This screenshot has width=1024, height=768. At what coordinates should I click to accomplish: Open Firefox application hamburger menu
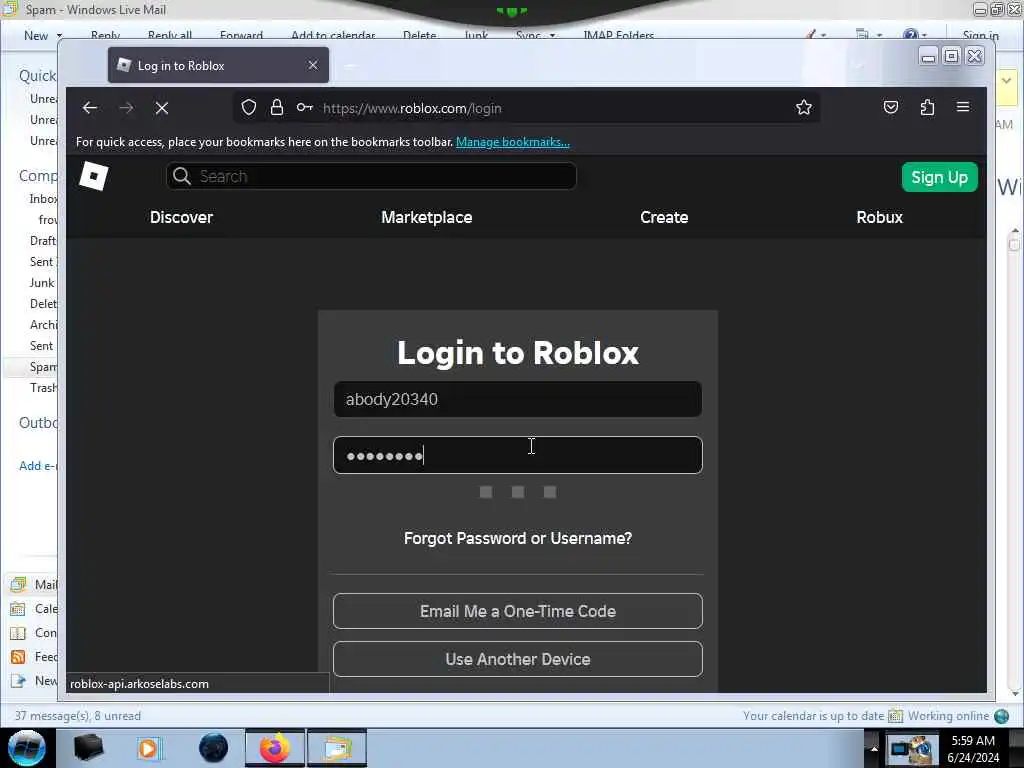(963, 107)
